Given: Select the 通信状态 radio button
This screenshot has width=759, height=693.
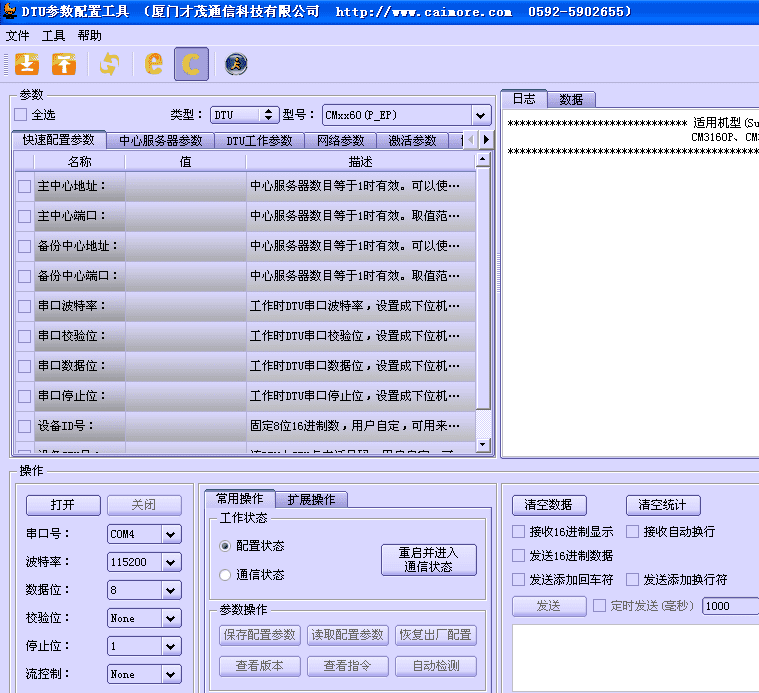Looking at the screenshot, I should [226, 575].
